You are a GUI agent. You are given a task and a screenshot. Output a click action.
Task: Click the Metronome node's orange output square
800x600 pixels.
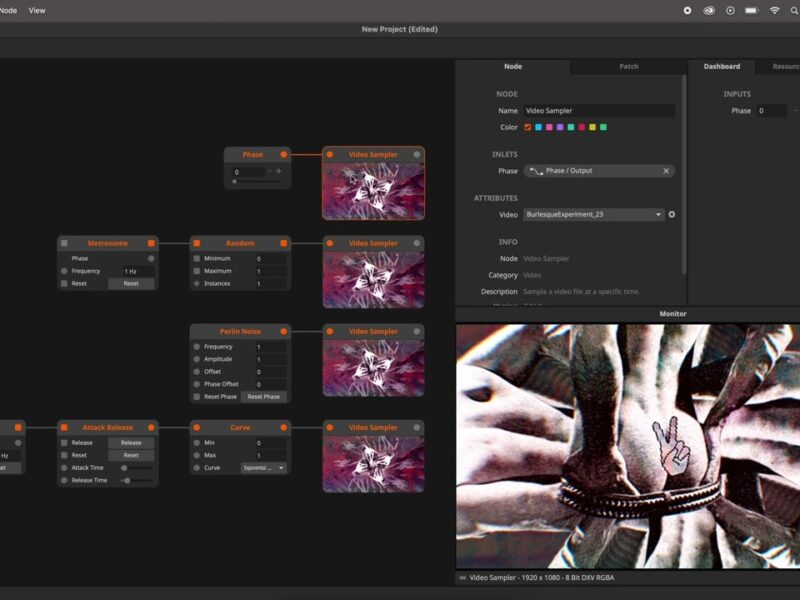151,243
